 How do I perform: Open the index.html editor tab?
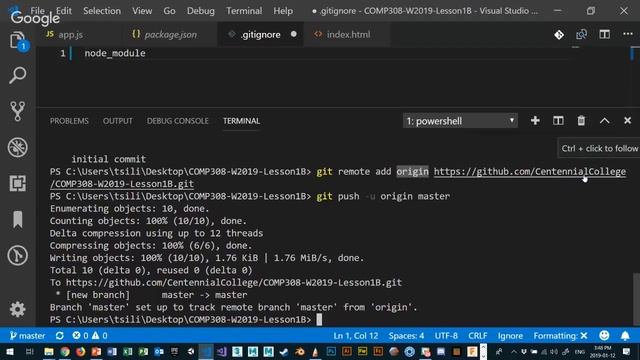(348, 35)
